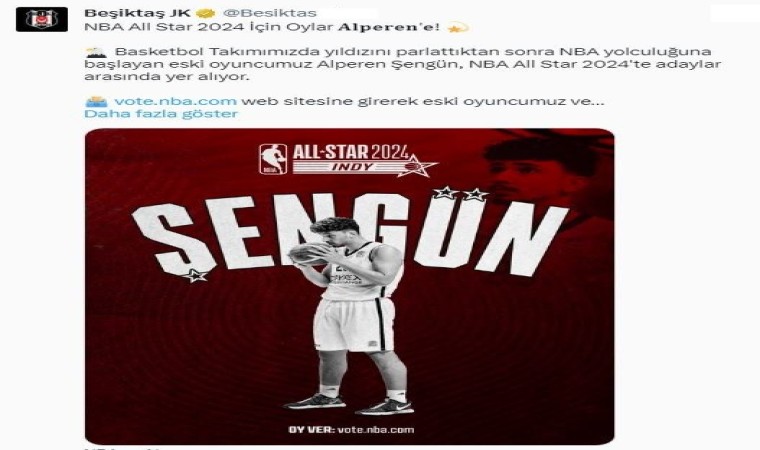
Task: Click the star-basketball emblem beside INDY
Action: 416,166
